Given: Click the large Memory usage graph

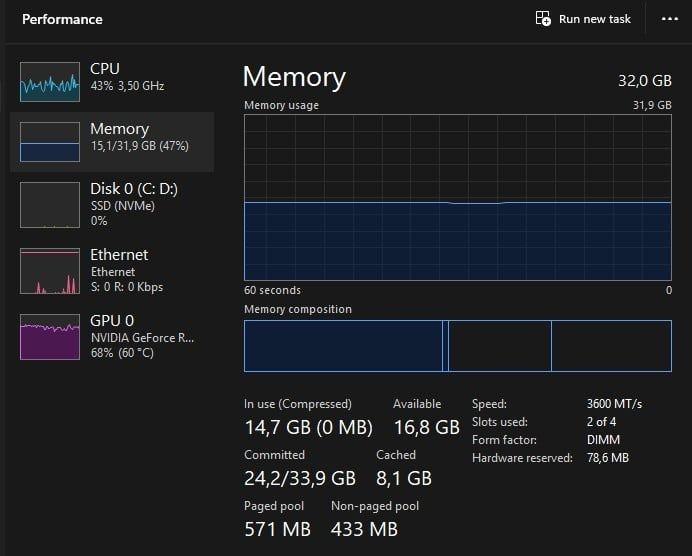Looking at the screenshot, I should pos(458,197).
